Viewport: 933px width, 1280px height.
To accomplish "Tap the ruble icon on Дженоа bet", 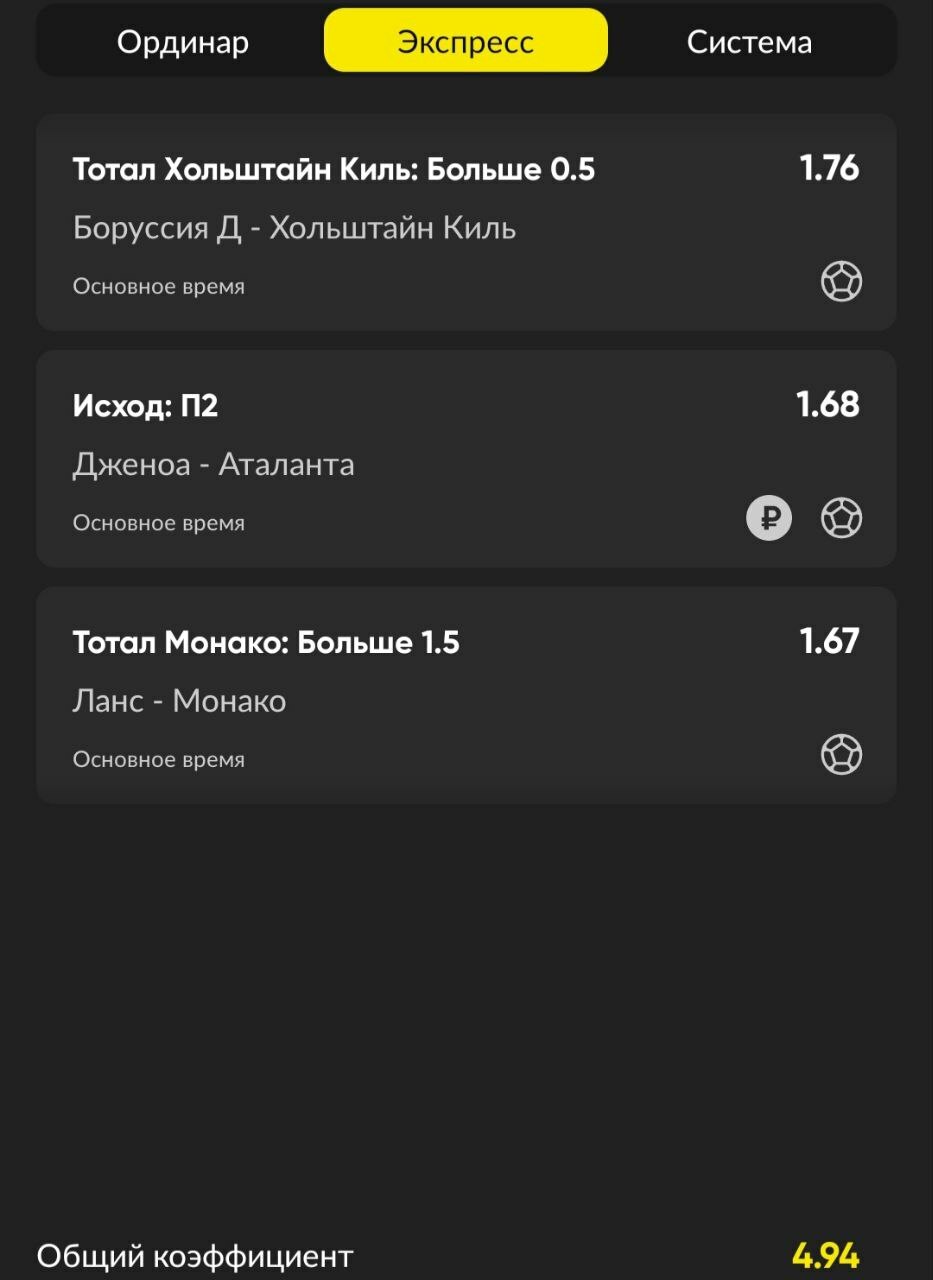I will tap(769, 518).
